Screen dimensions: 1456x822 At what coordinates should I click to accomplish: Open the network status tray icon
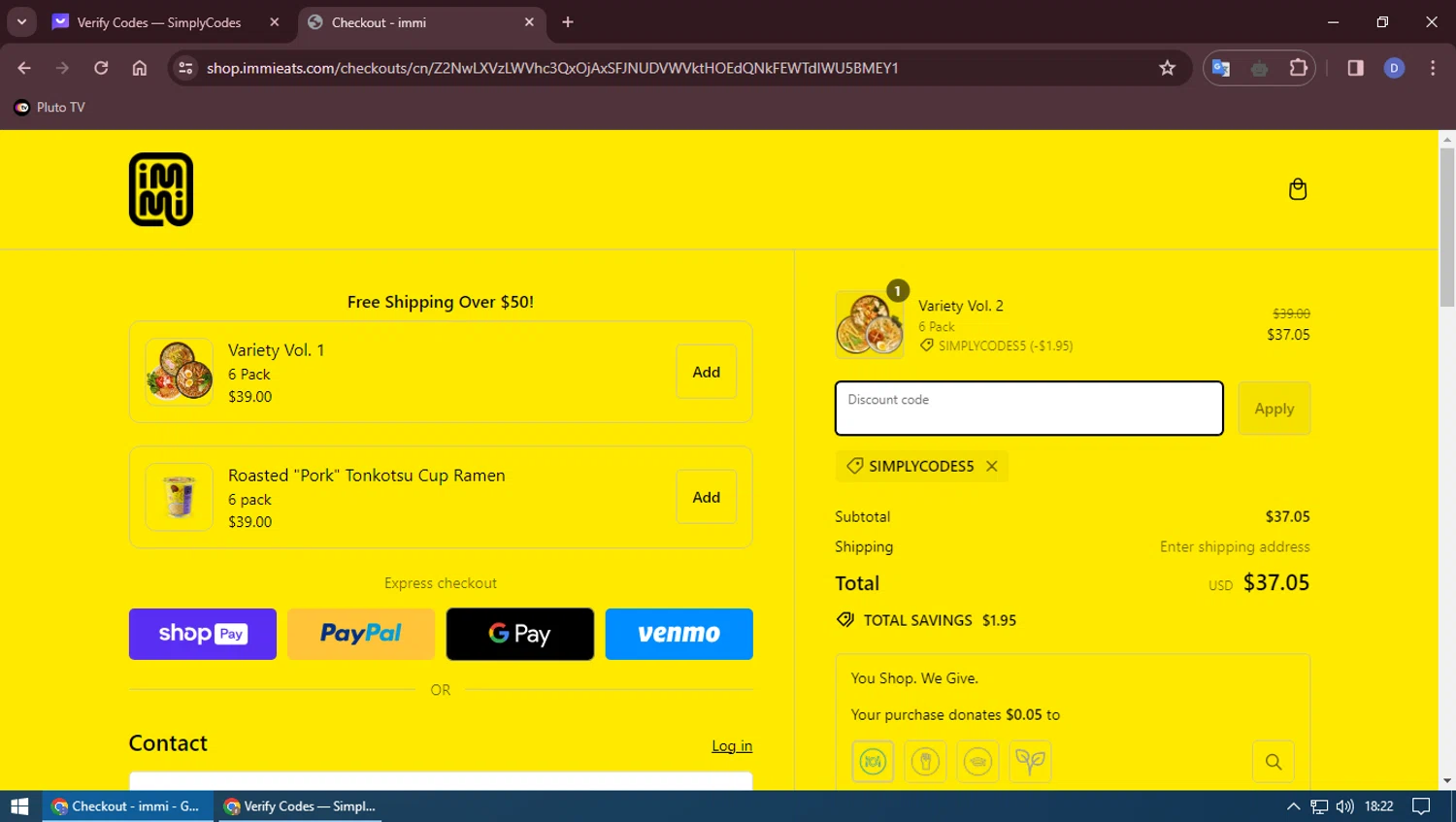(1319, 806)
